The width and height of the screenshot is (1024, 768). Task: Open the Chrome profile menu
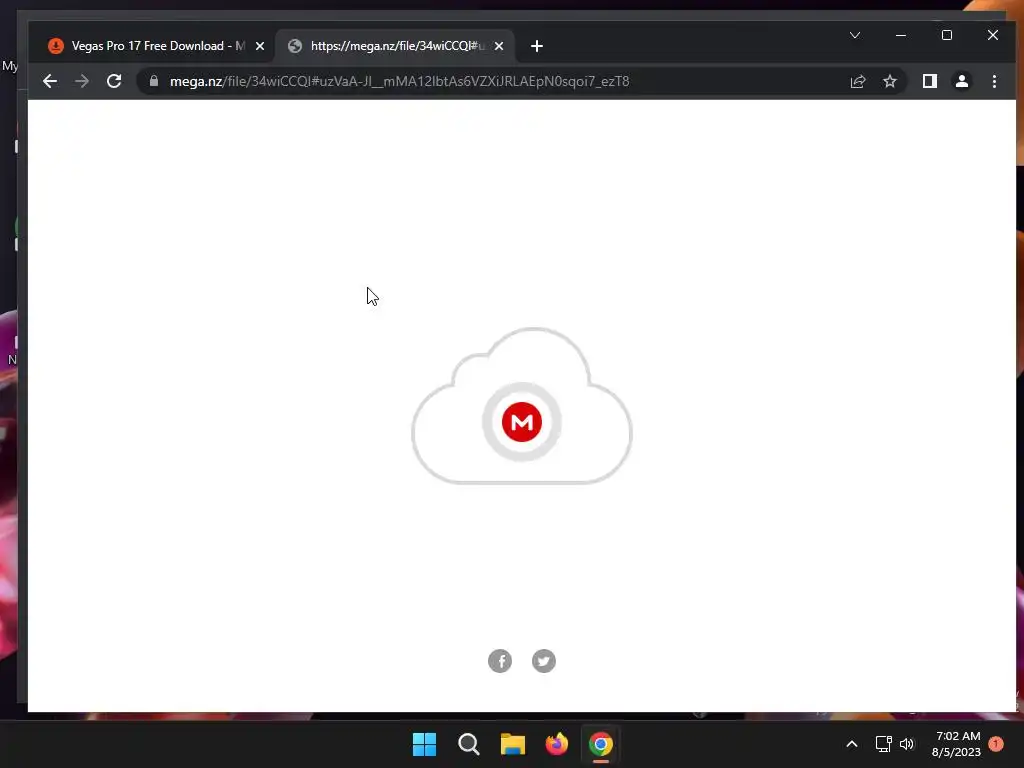point(961,81)
